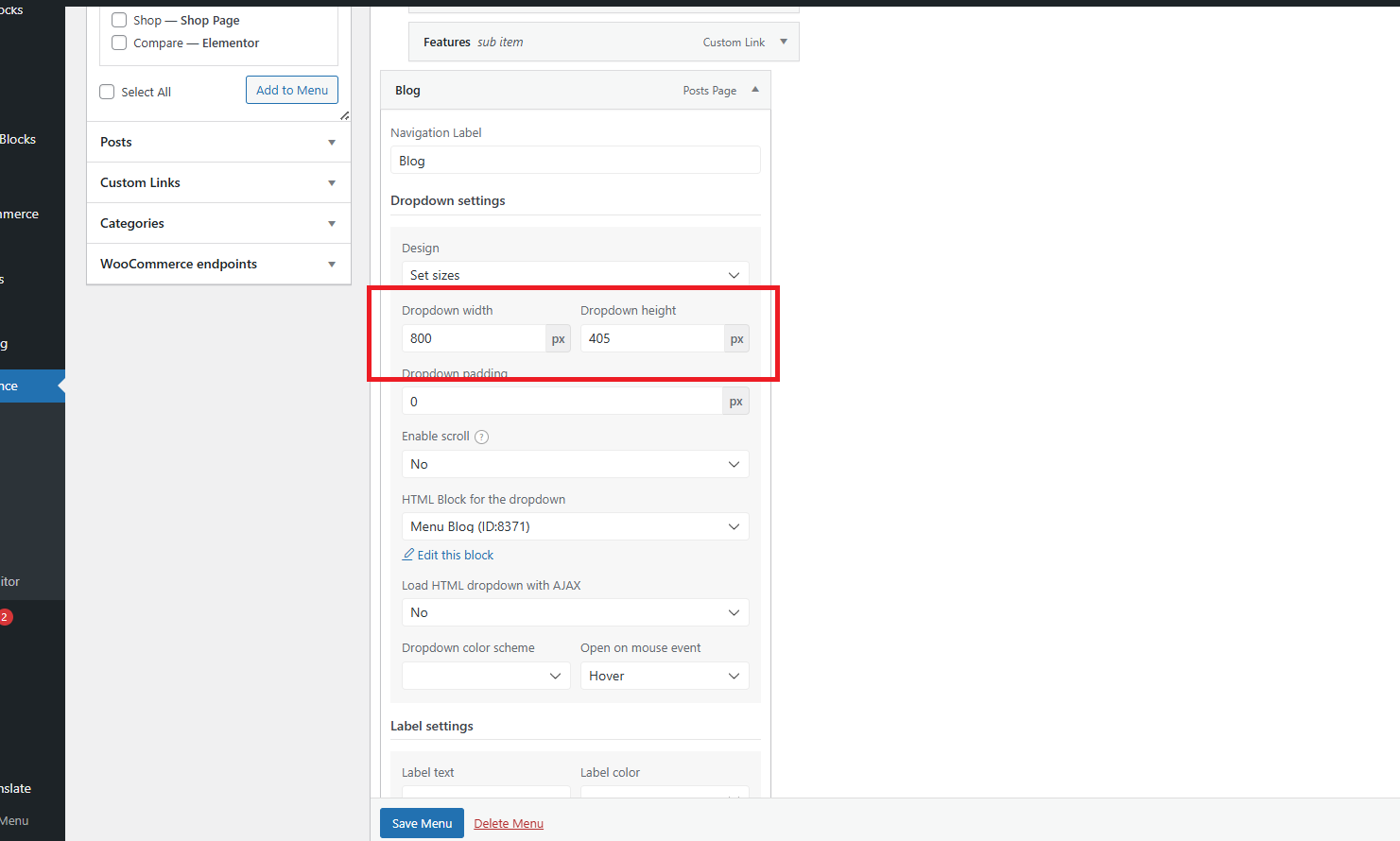The image size is (1400, 841).
Task: Open the Edit this block link
Action: coord(448,555)
